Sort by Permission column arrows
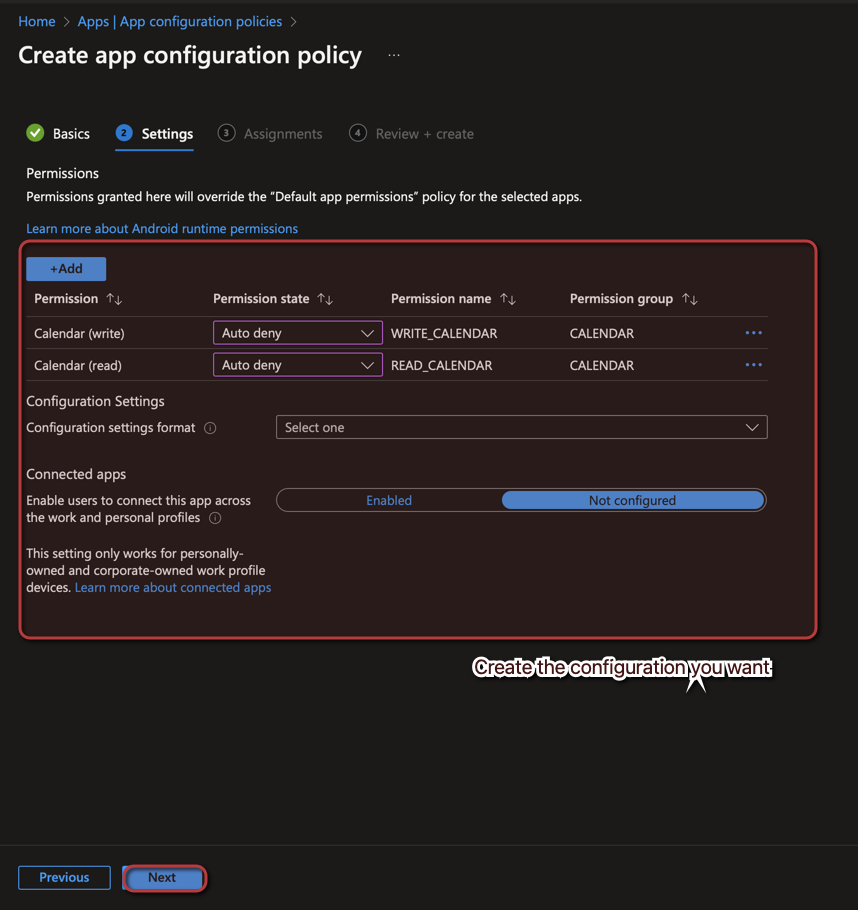This screenshot has width=859, height=910. pyautogui.click(x=114, y=299)
